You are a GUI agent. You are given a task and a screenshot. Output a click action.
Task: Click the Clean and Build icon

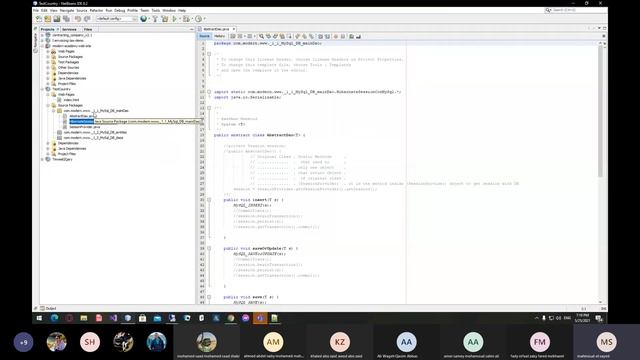coord(164,19)
